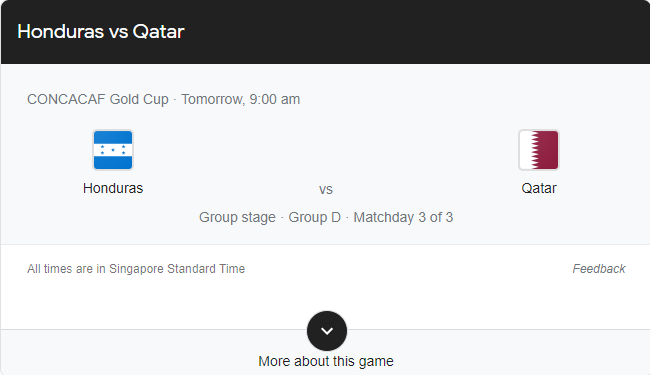Expand match details with the down chevron
This screenshot has height=375, width=650.
tap(327, 331)
